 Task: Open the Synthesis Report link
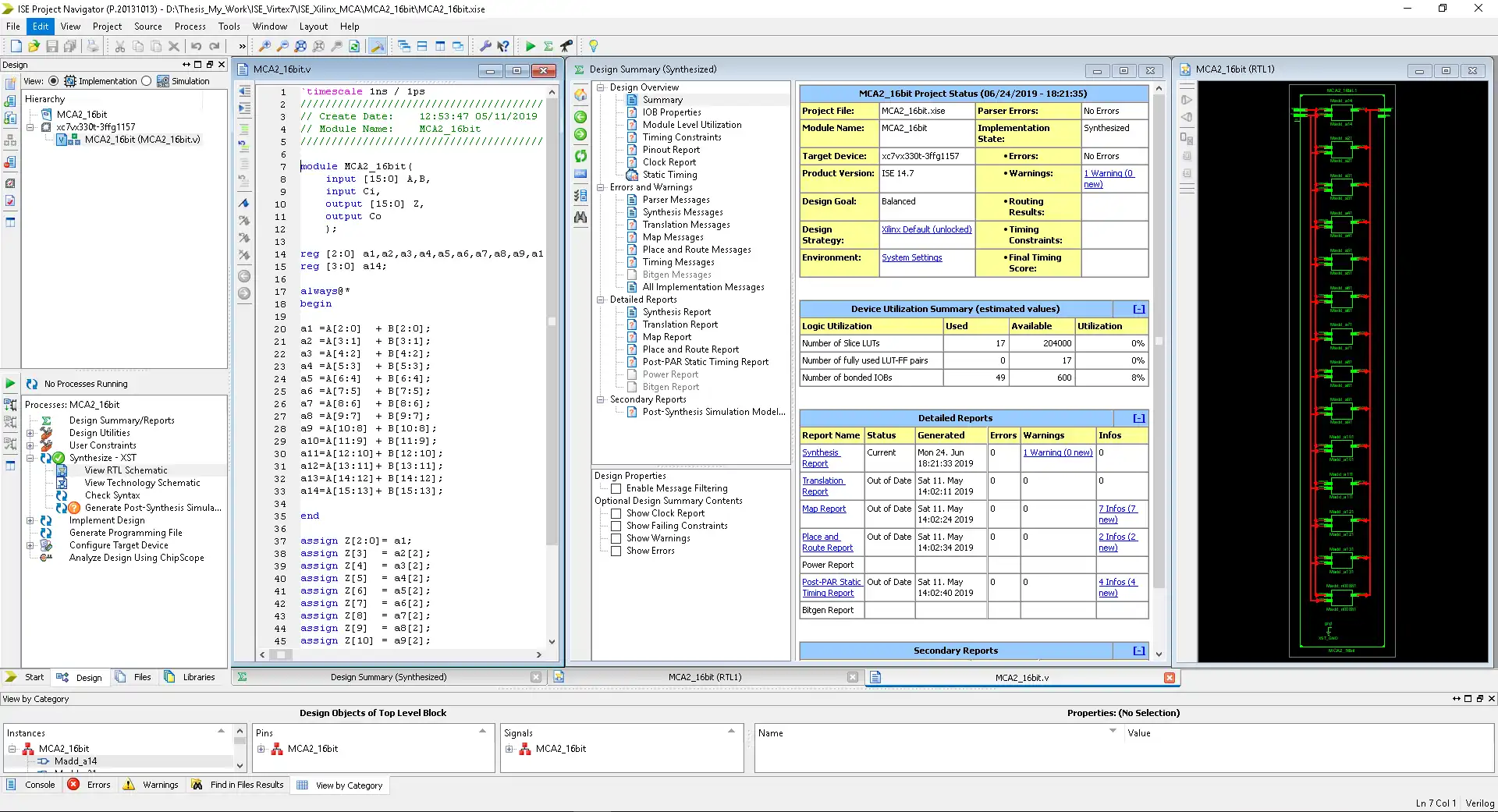point(820,458)
